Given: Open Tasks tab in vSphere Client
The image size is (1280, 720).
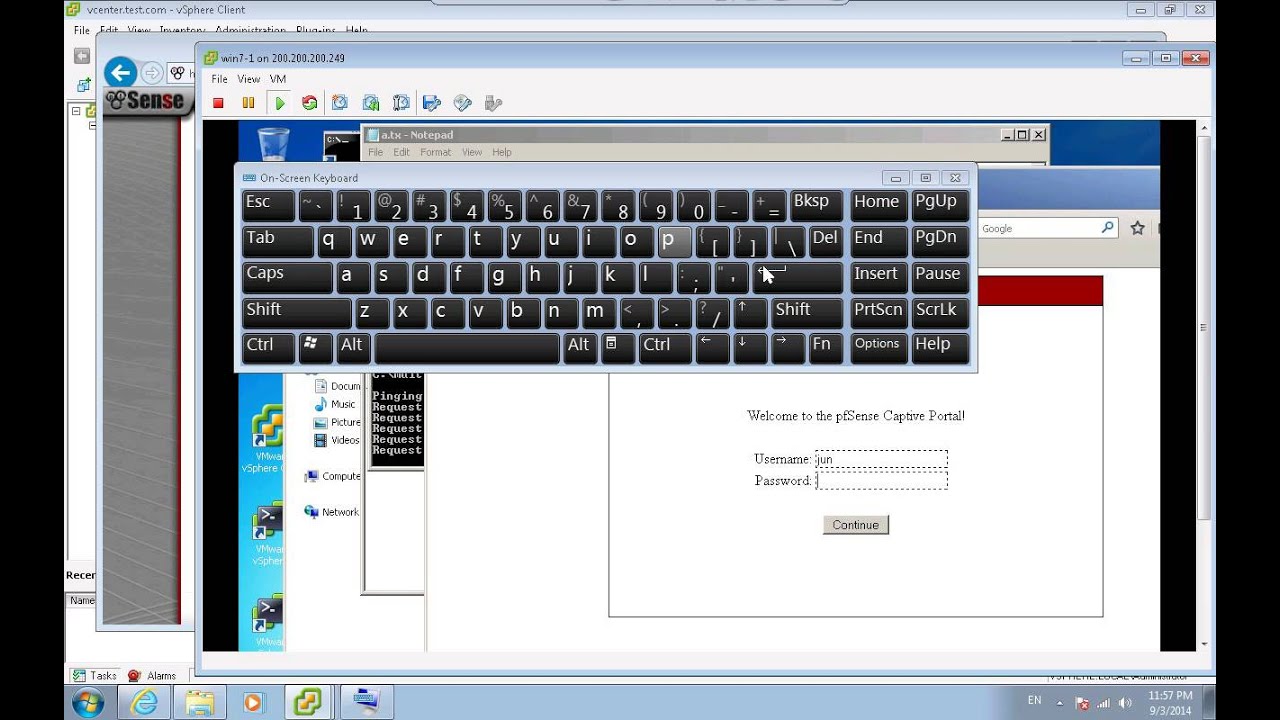Looking at the screenshot, I should [x=95, y=676].
